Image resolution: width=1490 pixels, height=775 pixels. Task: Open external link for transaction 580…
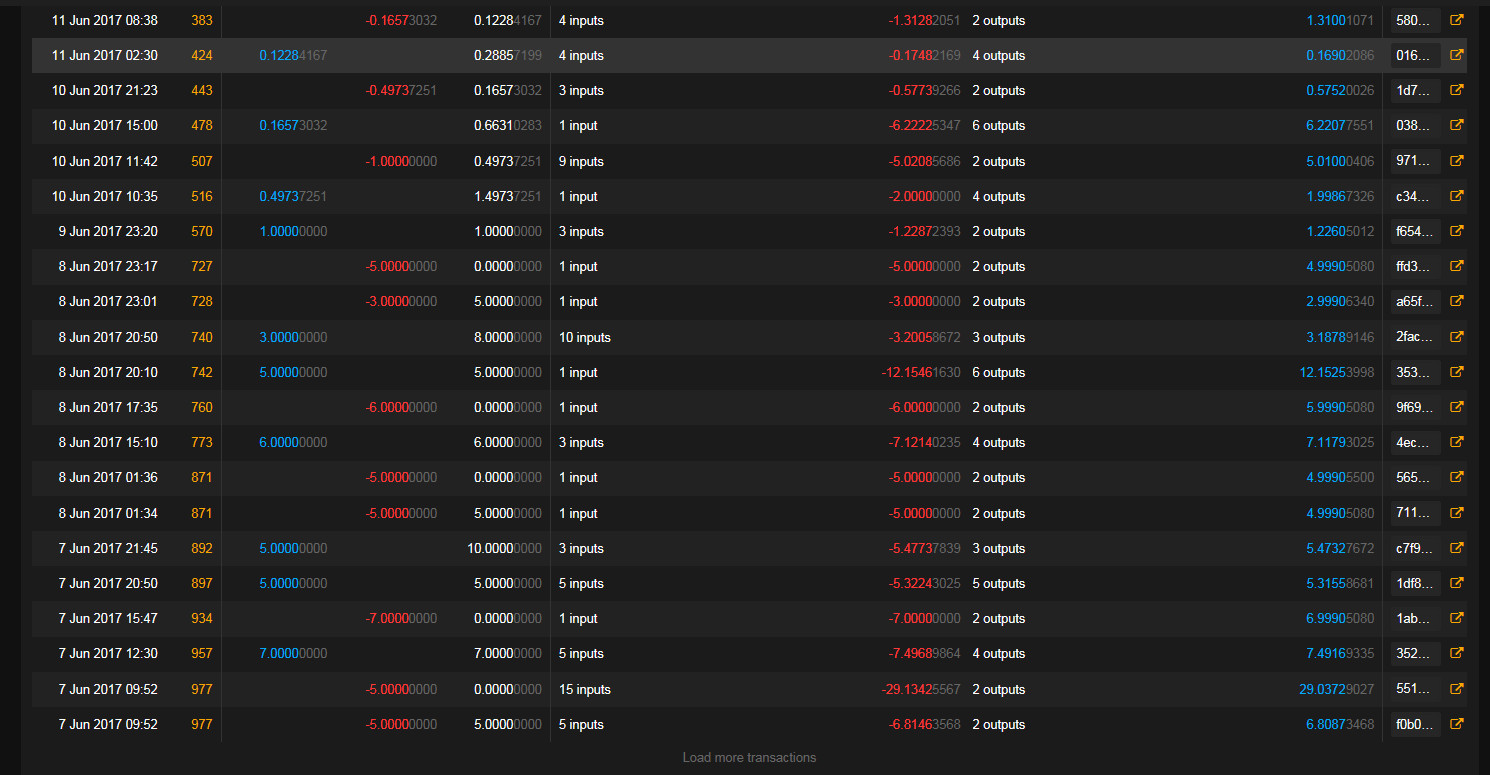pyautogui.click(x=1456, y=20)
